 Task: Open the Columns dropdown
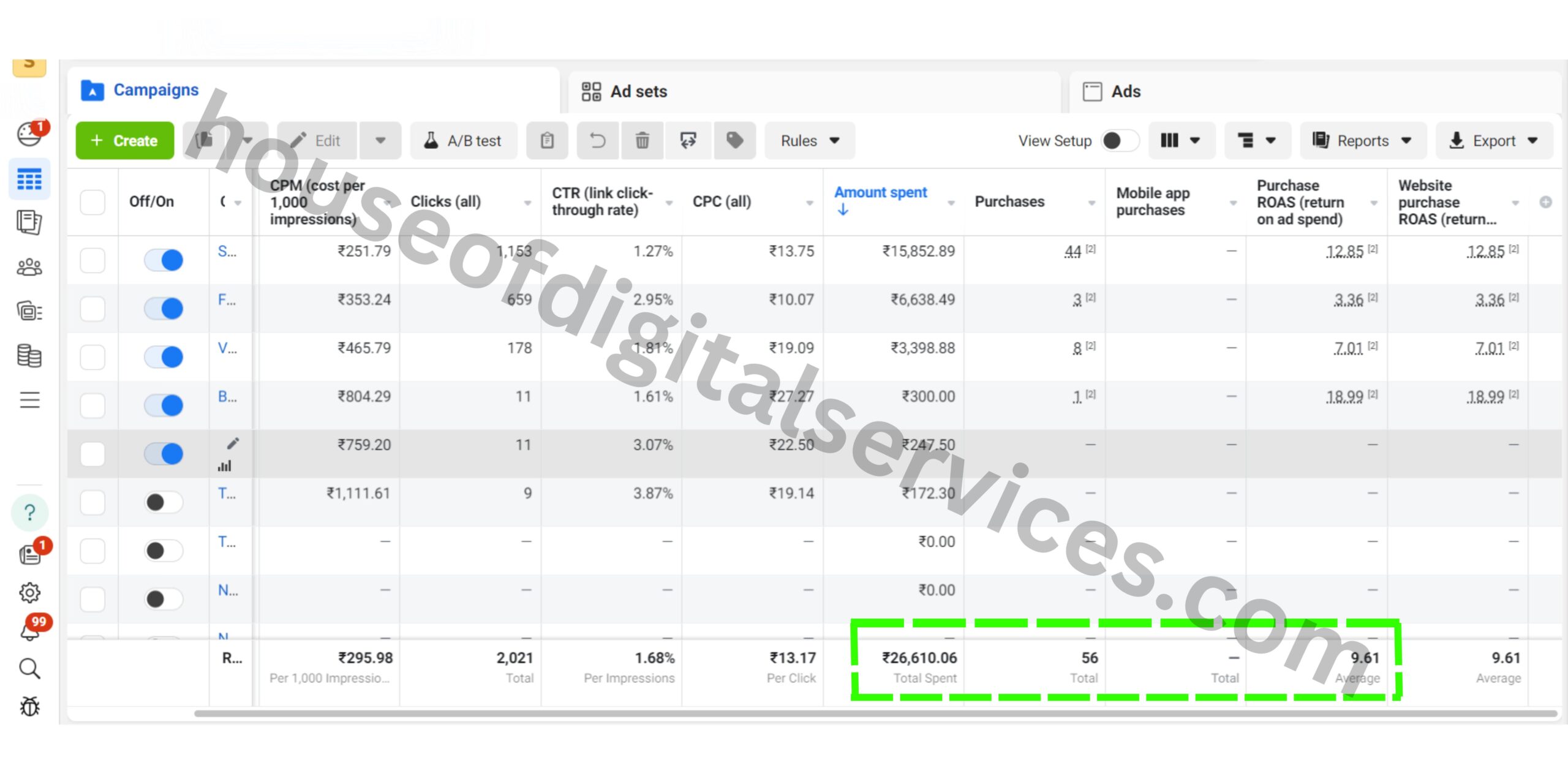tap(1181, 141)
